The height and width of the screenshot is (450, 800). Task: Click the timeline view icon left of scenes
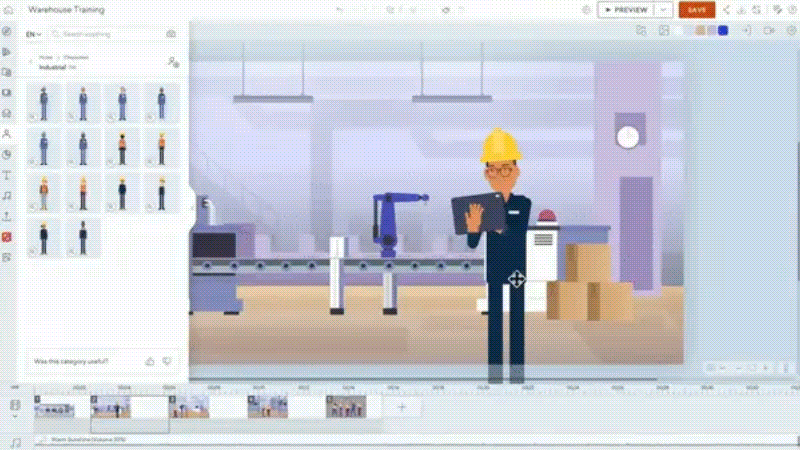click(15, 405)
